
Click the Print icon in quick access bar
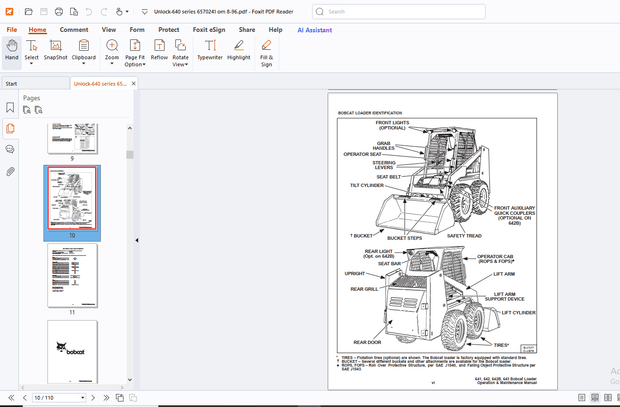click(59, 11)
